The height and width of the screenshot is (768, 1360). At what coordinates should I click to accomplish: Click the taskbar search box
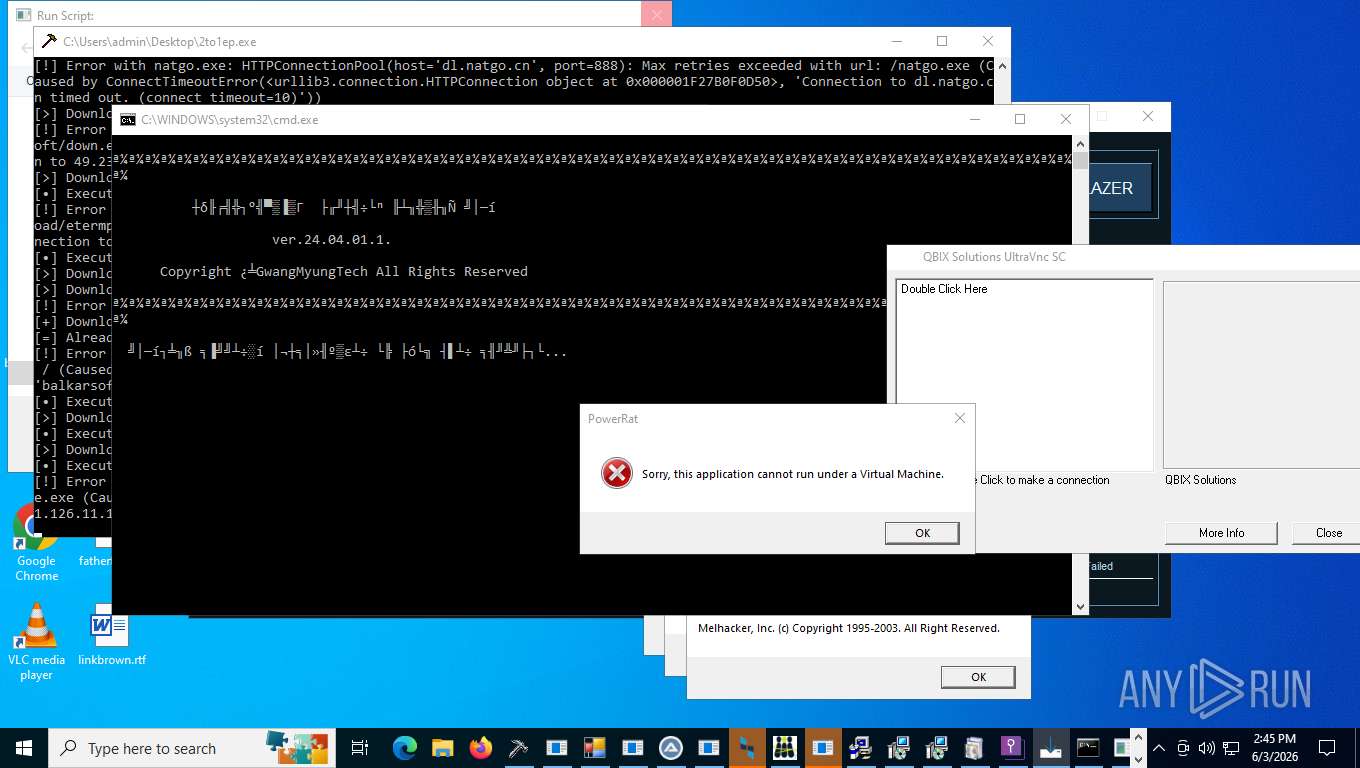point(193,748)
